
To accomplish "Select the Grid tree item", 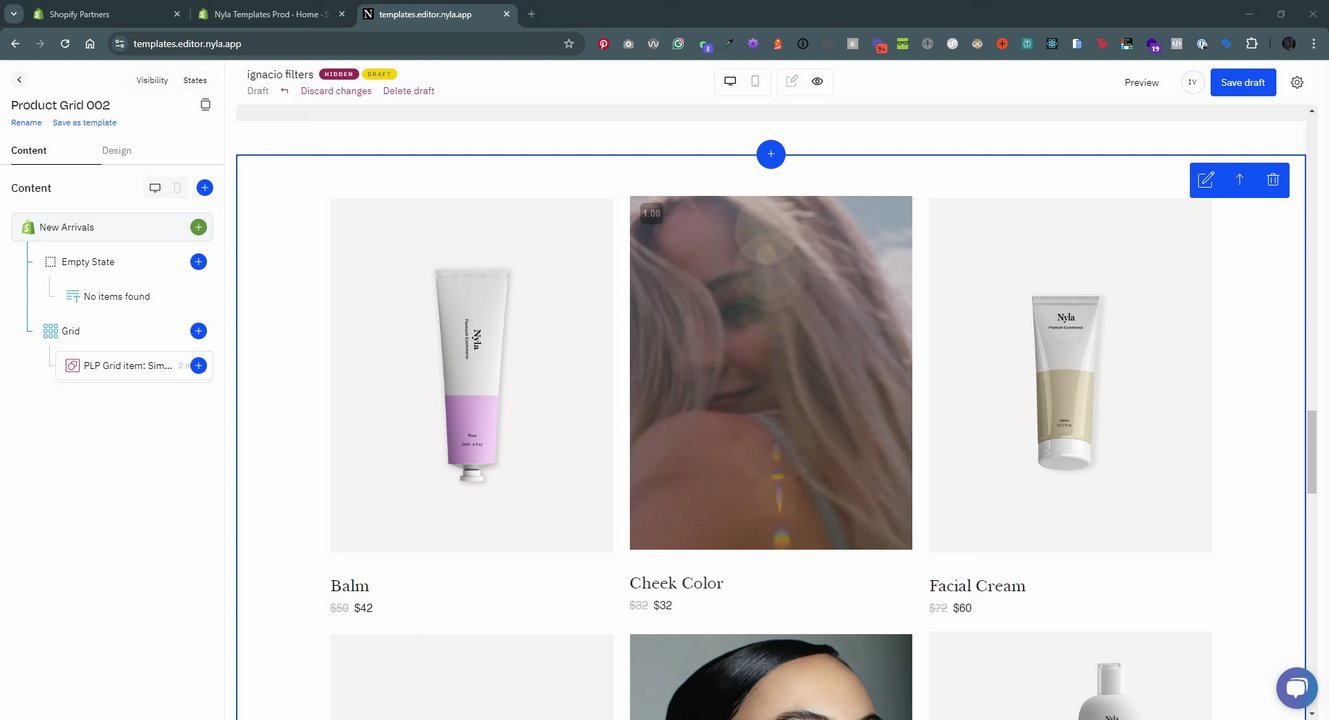I will click(70, 331).
